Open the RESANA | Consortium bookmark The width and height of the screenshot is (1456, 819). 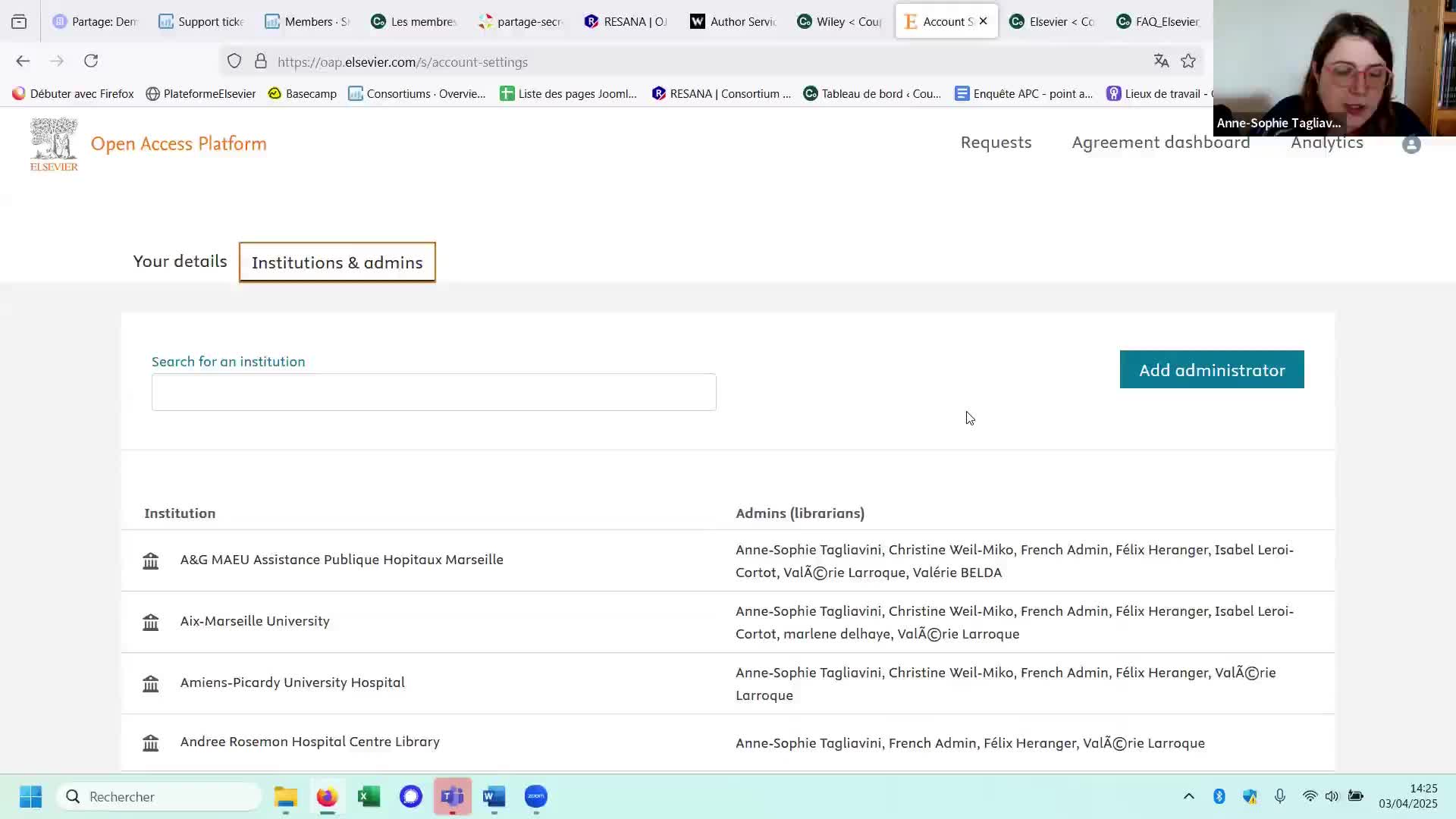tap(721, 94)
